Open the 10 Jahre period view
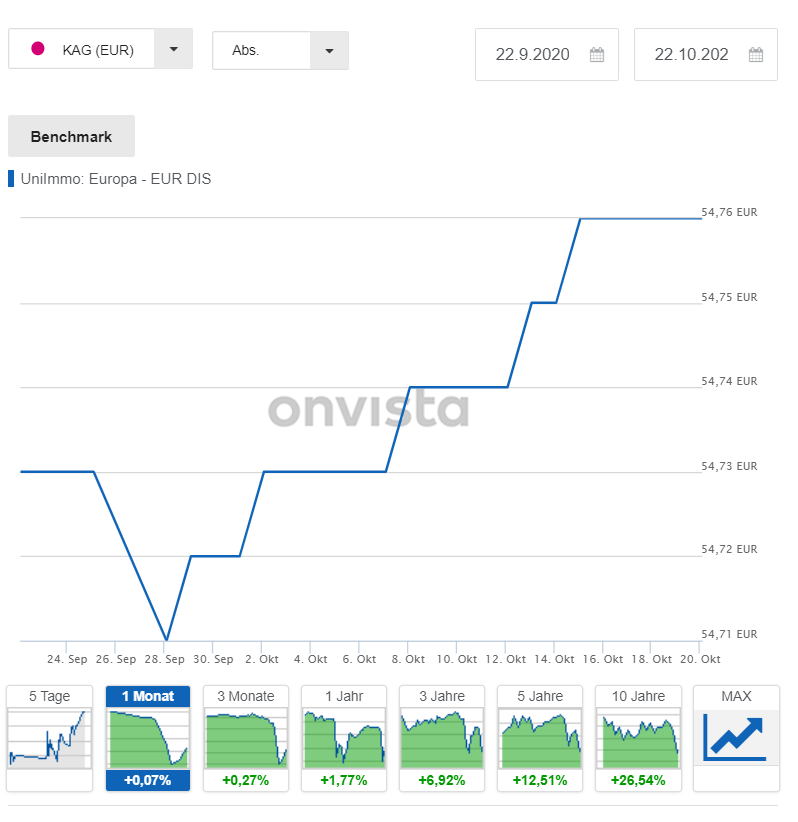Viewport: 798px width, 822px height. (637, 696)
